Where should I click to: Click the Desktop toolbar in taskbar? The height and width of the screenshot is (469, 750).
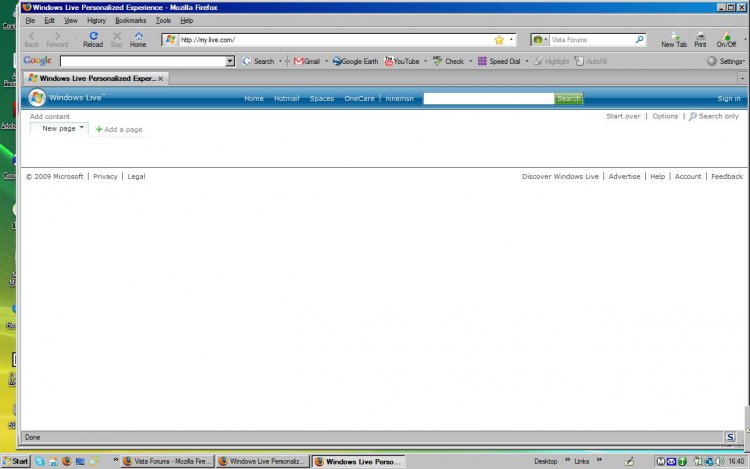click(546, 461)
